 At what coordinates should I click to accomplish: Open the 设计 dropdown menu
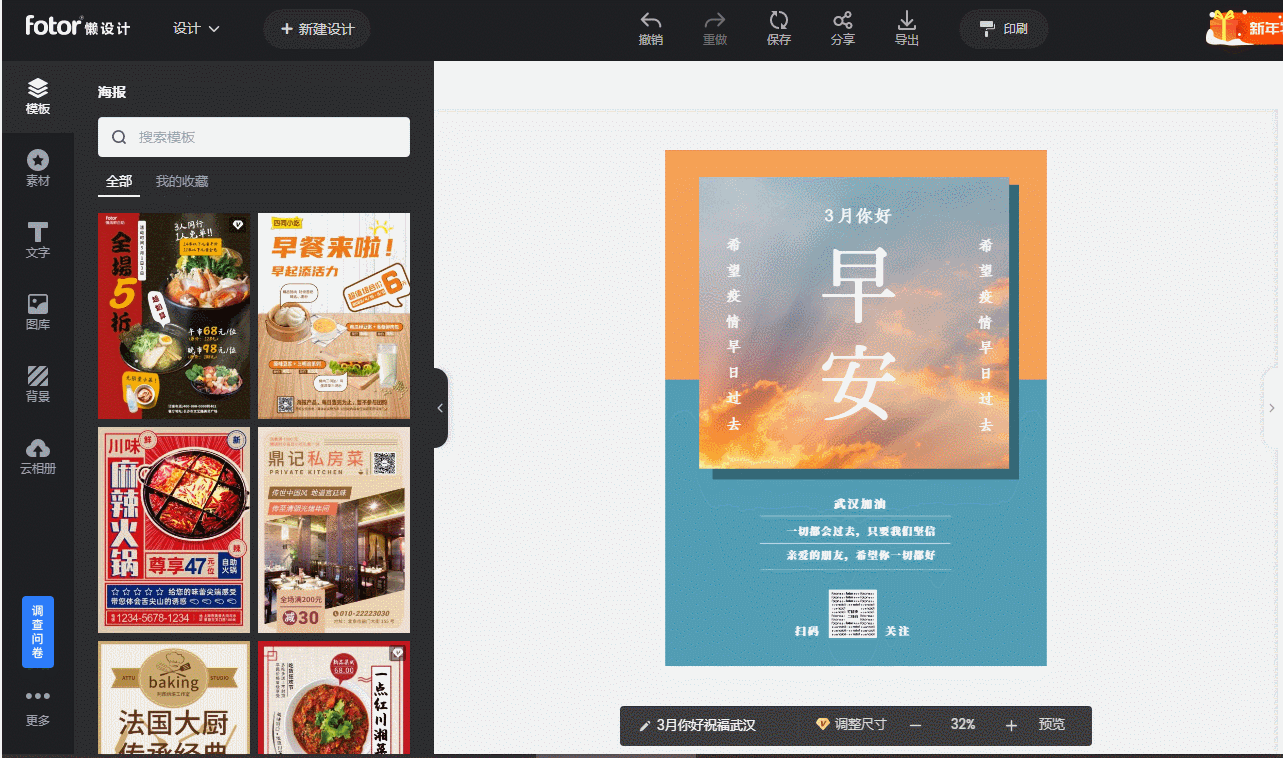click(x=196, y=29)
